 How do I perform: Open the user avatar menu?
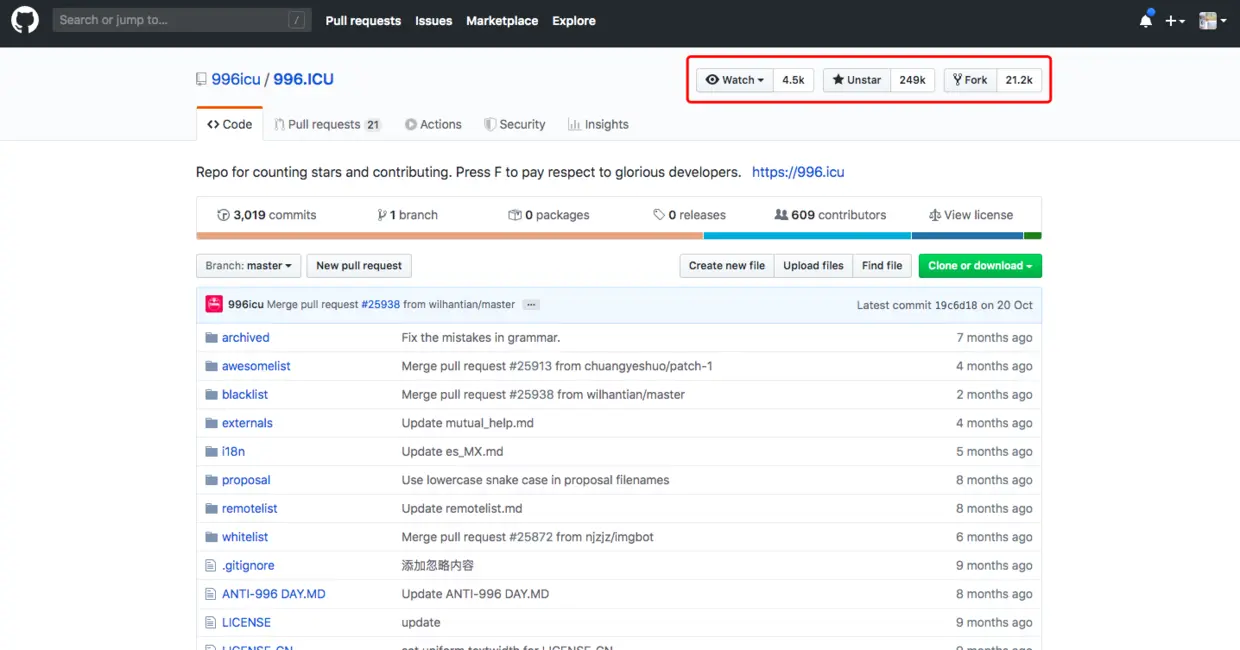(1212, 20)
